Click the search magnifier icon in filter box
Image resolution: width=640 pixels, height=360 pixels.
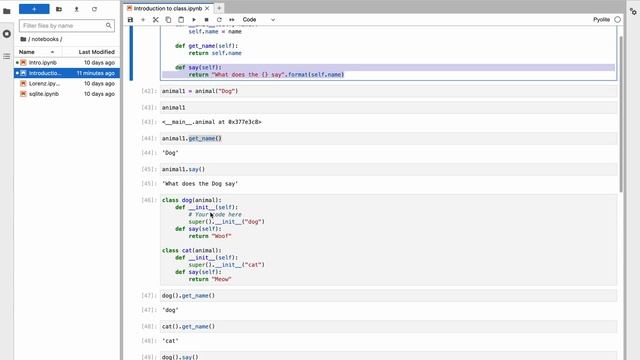coord(109,25)
